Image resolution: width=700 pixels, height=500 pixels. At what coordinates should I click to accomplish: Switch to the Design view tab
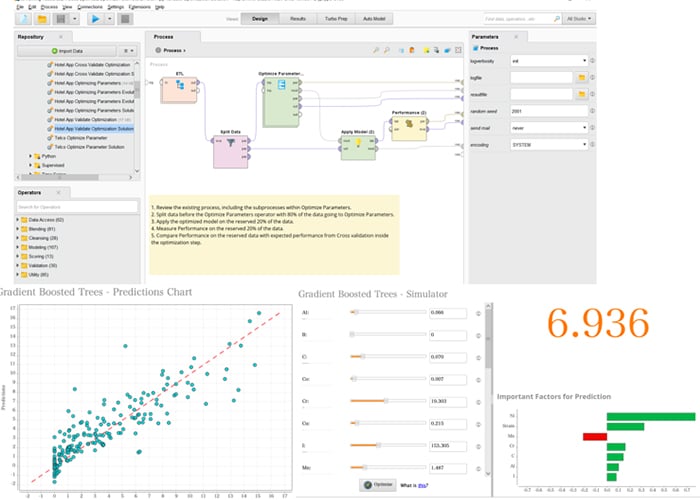(x=260, y=19)
